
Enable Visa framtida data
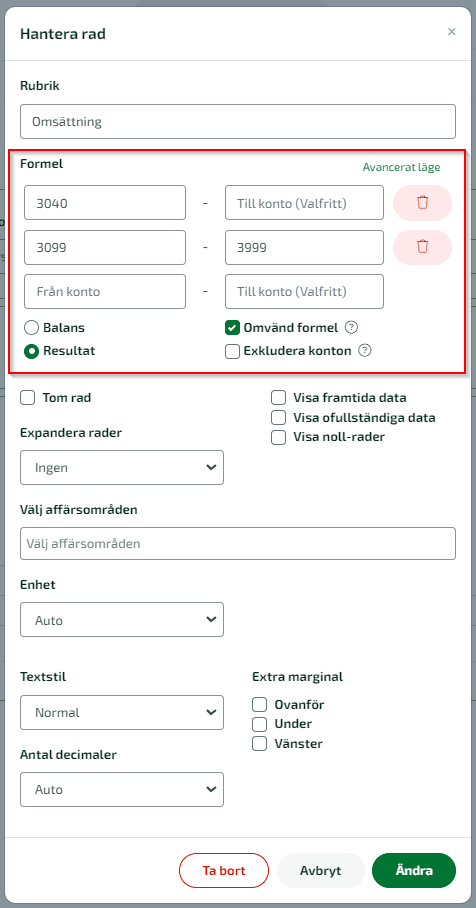(x=279, y=398)
